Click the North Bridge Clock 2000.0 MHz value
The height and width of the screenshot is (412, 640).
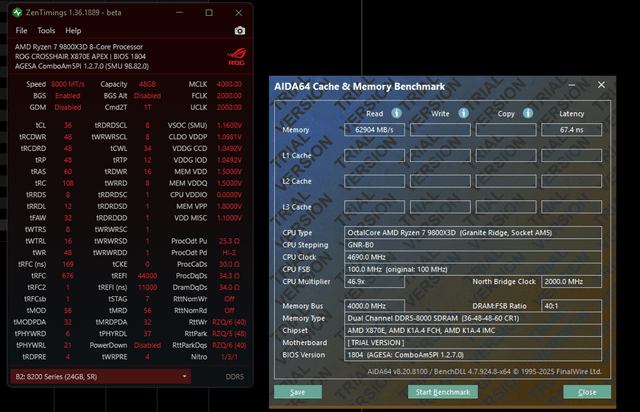coord(571,282)
